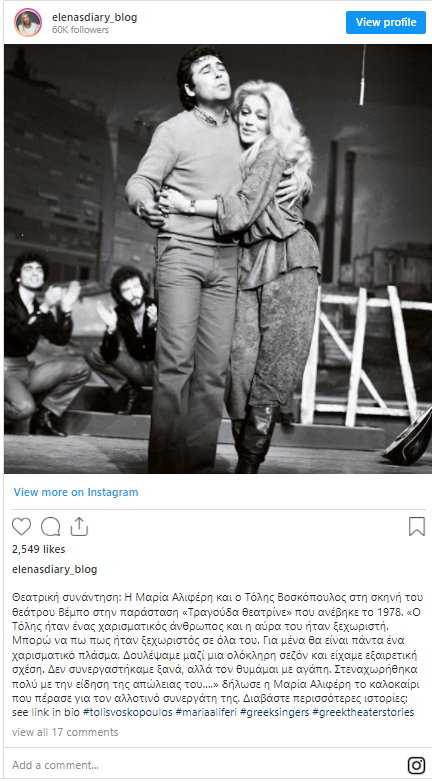The width and height of the screenshot is (432, 781).
Task: Open comments via the speech bubble icon
Action: pos(51,526)
